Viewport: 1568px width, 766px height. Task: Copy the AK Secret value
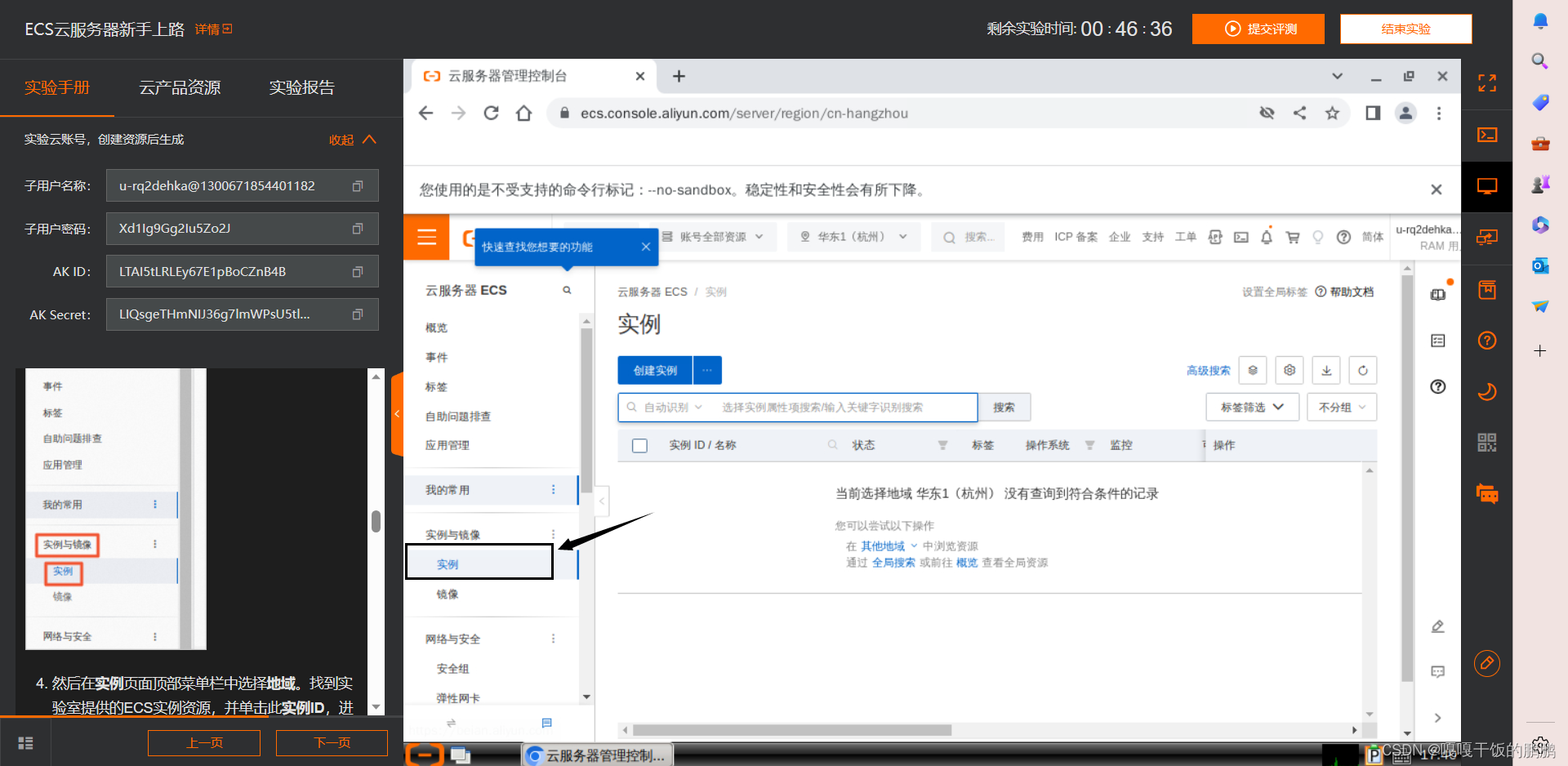[x=357, y=314]
